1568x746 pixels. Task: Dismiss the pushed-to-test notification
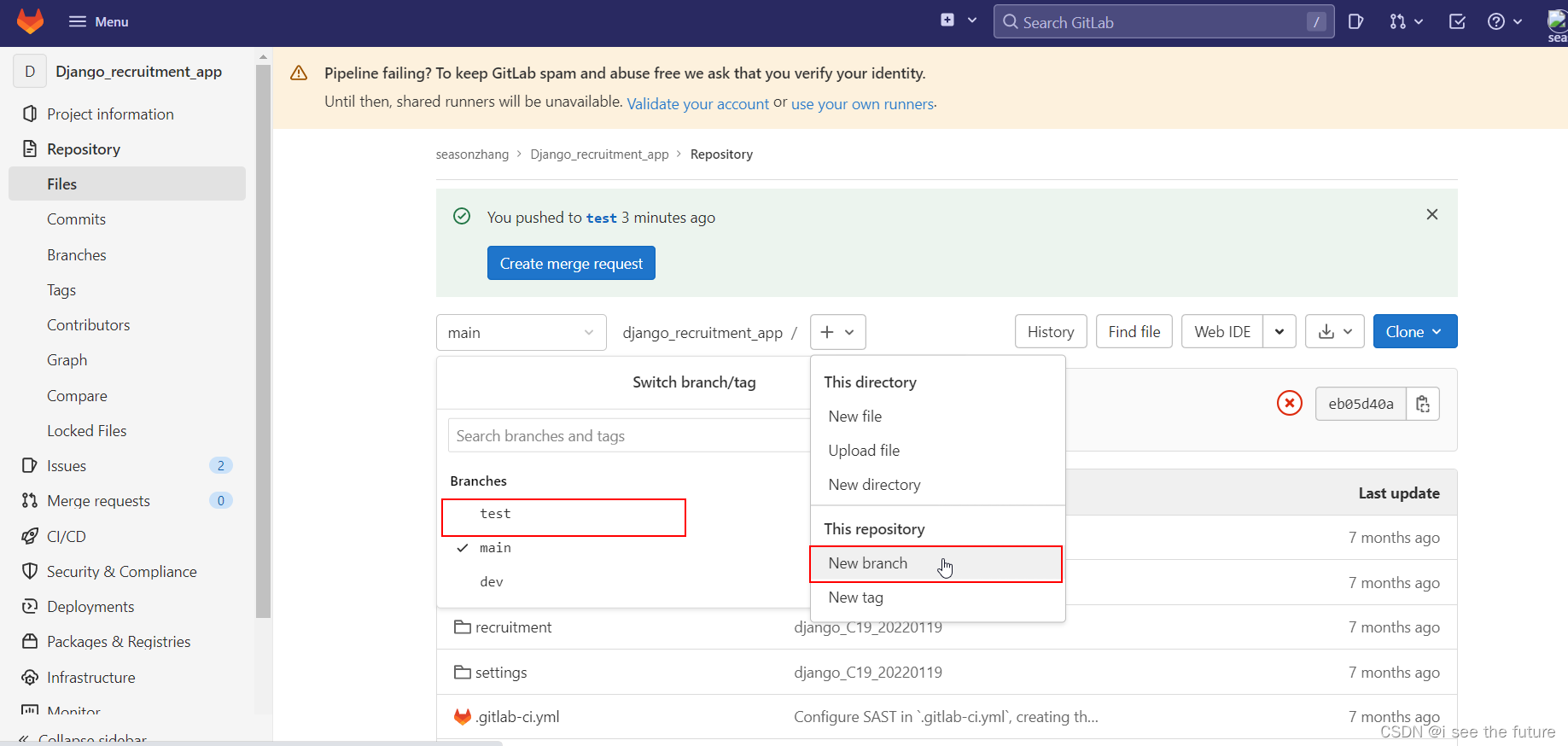[1432, 214]
